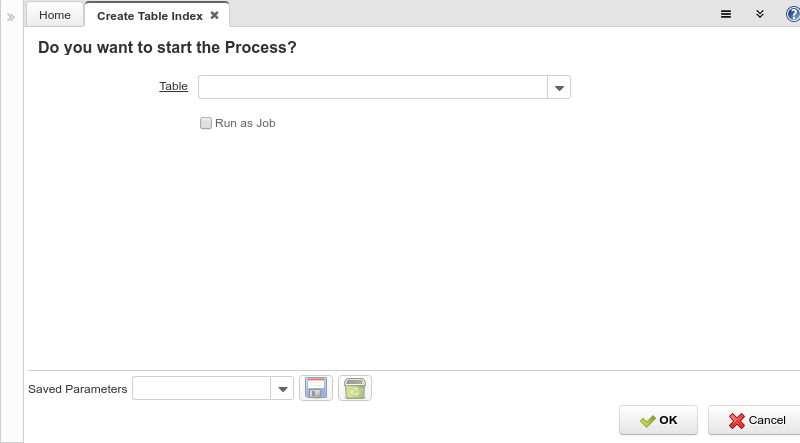This screenshot has width=800, height=443.
Task: Expand the collapsed left sidebar arrow
Action: [11, 17]
